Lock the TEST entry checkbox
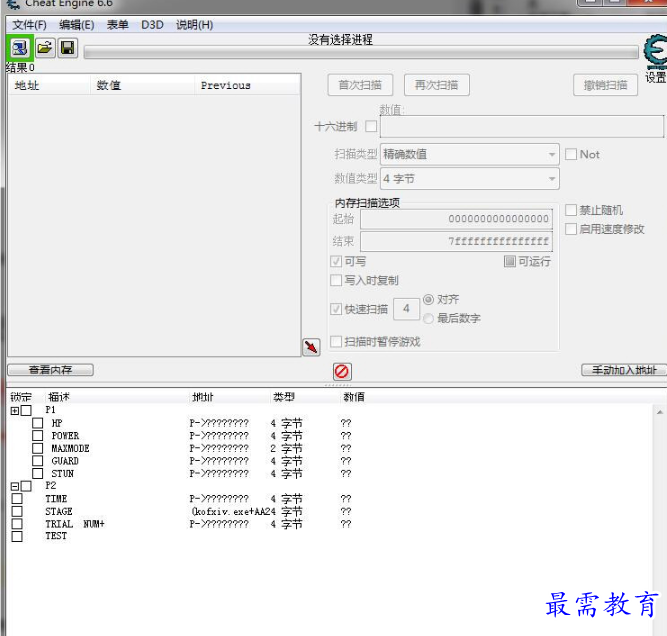Screen dimensions: 667x636 click(17, 536)
